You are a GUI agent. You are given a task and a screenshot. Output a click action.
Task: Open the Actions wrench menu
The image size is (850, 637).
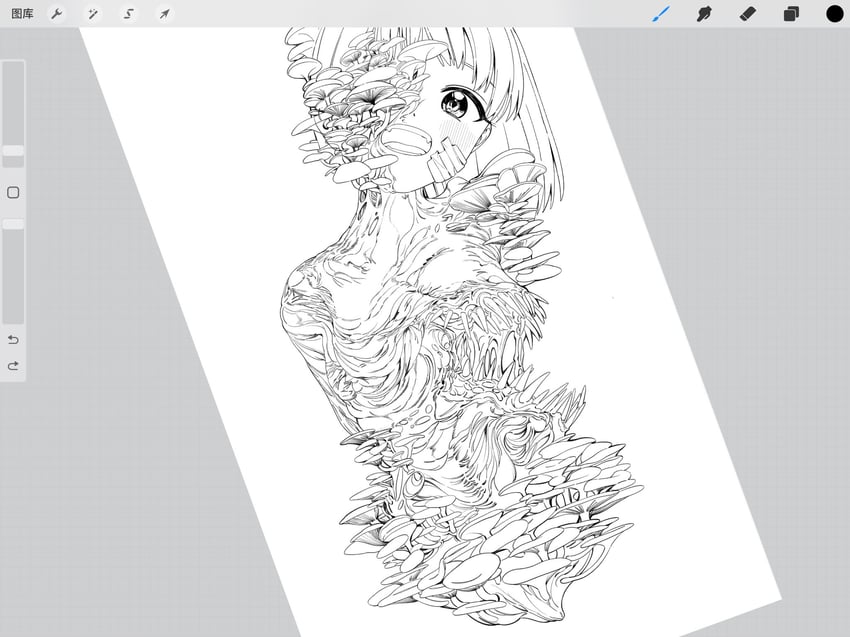[x=57, y=14]
